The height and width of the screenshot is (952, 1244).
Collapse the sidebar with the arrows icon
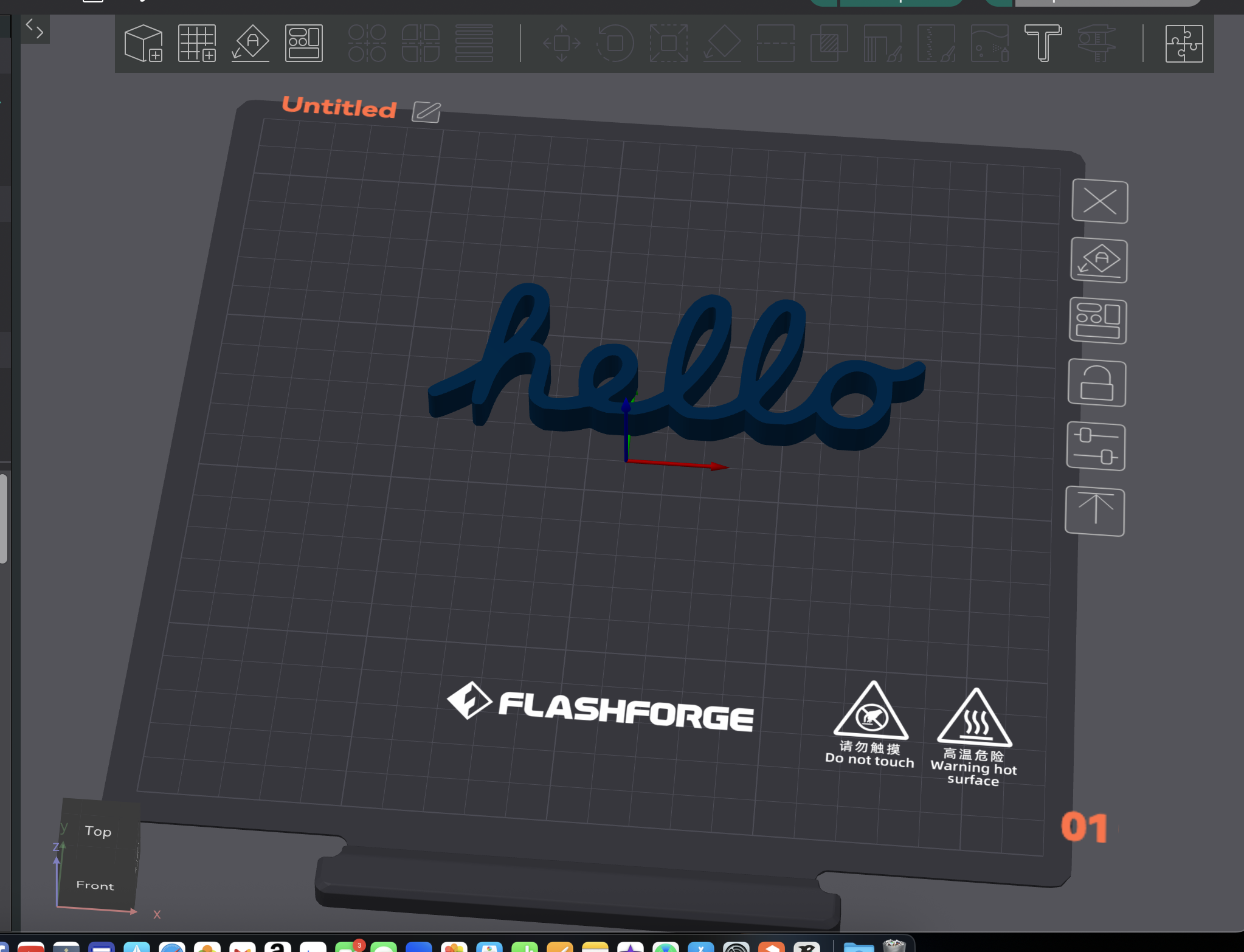tap(35, 29)
